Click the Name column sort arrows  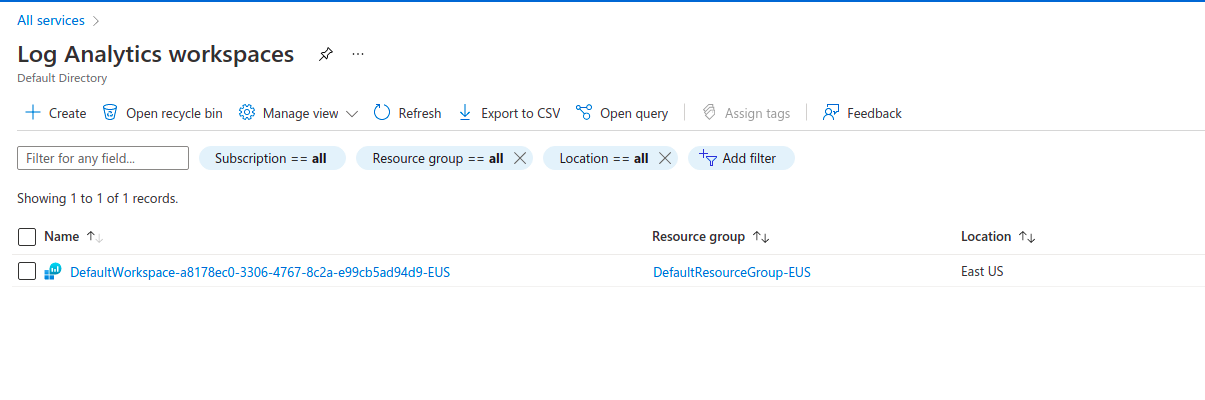pyautogui.click(x=95, y=237)
